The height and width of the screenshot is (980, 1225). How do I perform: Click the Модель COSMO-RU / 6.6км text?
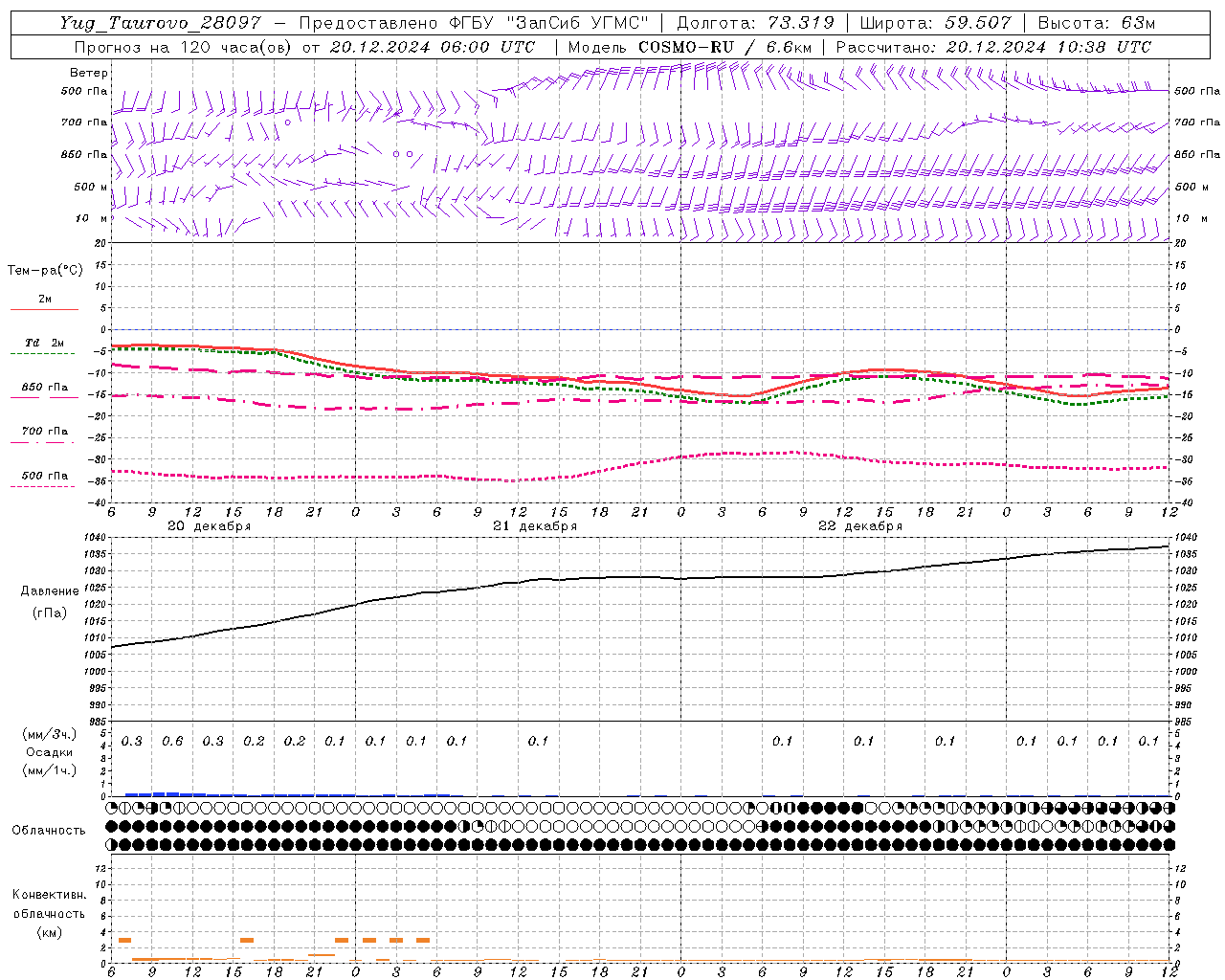pos(689,47)
